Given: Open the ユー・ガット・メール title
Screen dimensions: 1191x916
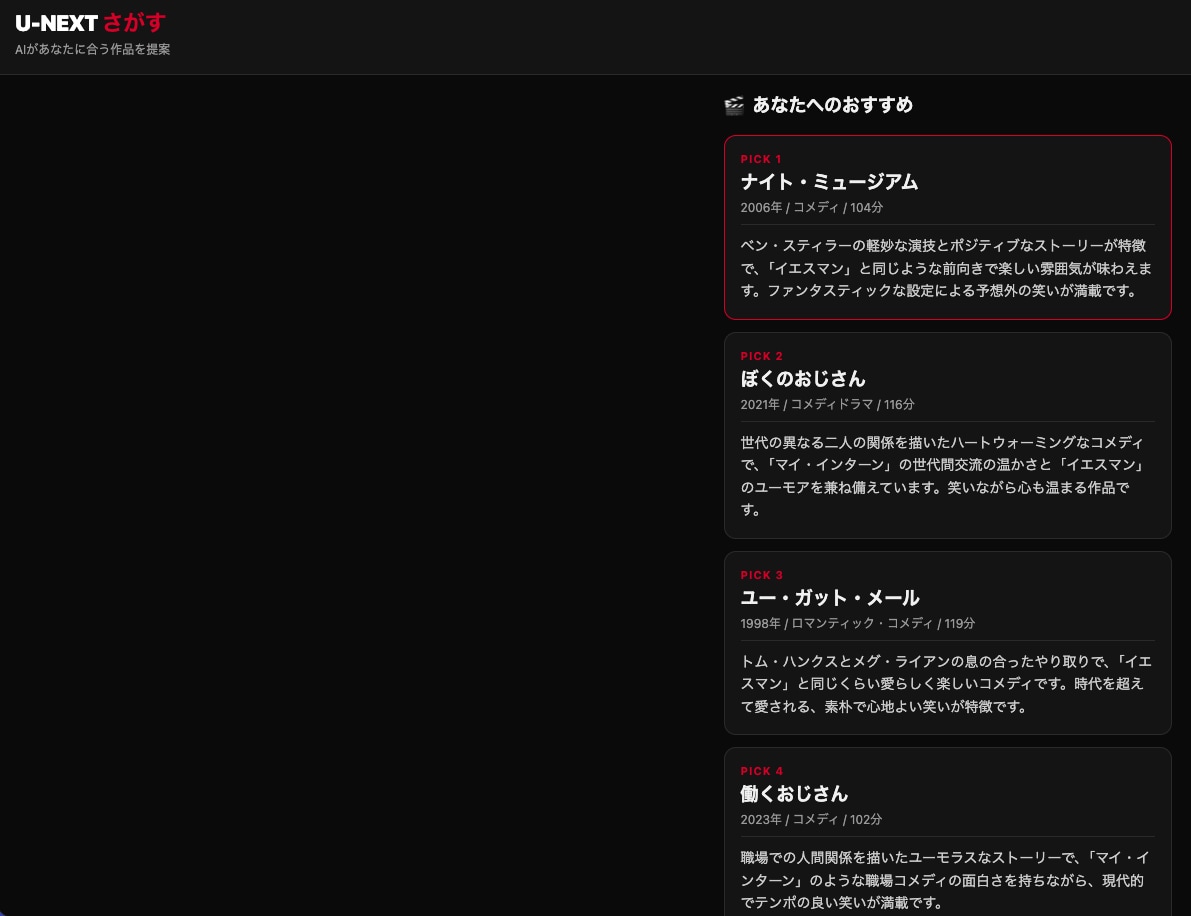Looking at the screenshot, I should (x=829, y=598).
